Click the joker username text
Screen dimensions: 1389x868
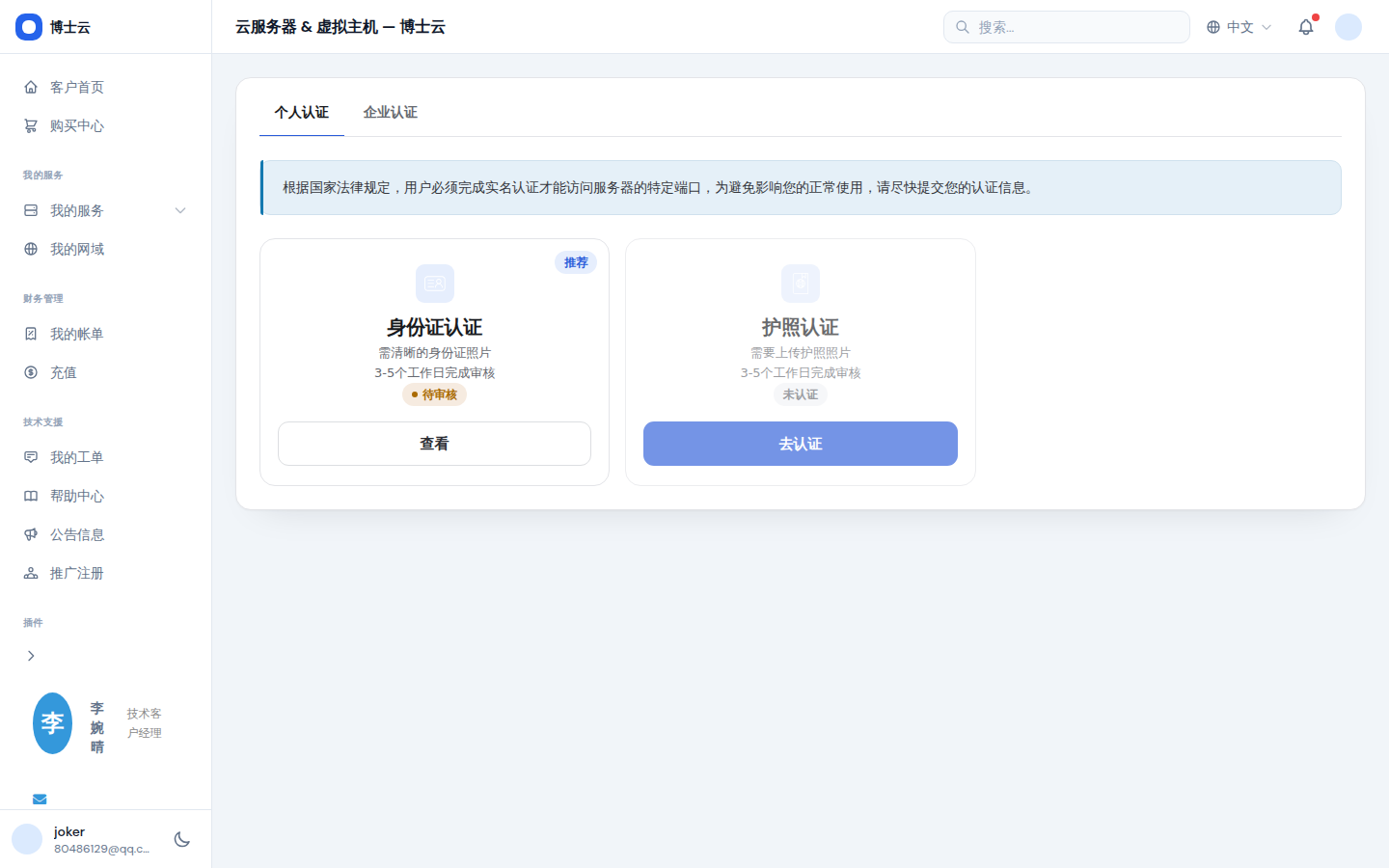tap(69, 831)
